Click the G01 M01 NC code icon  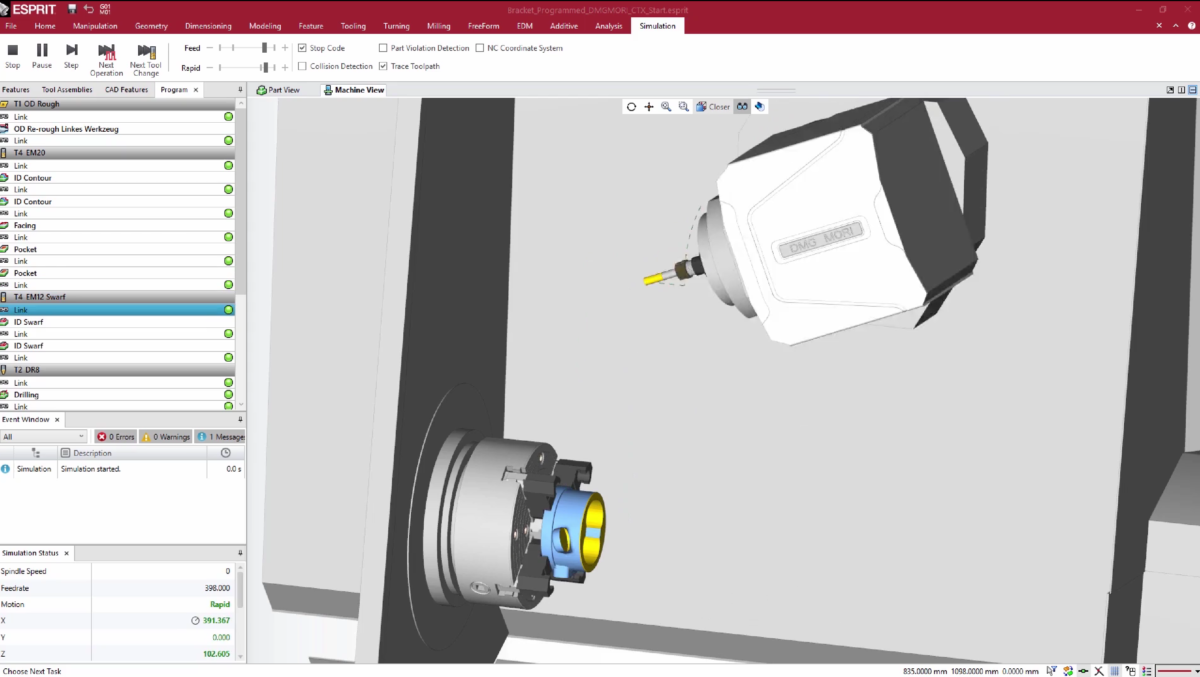(106, 9)
